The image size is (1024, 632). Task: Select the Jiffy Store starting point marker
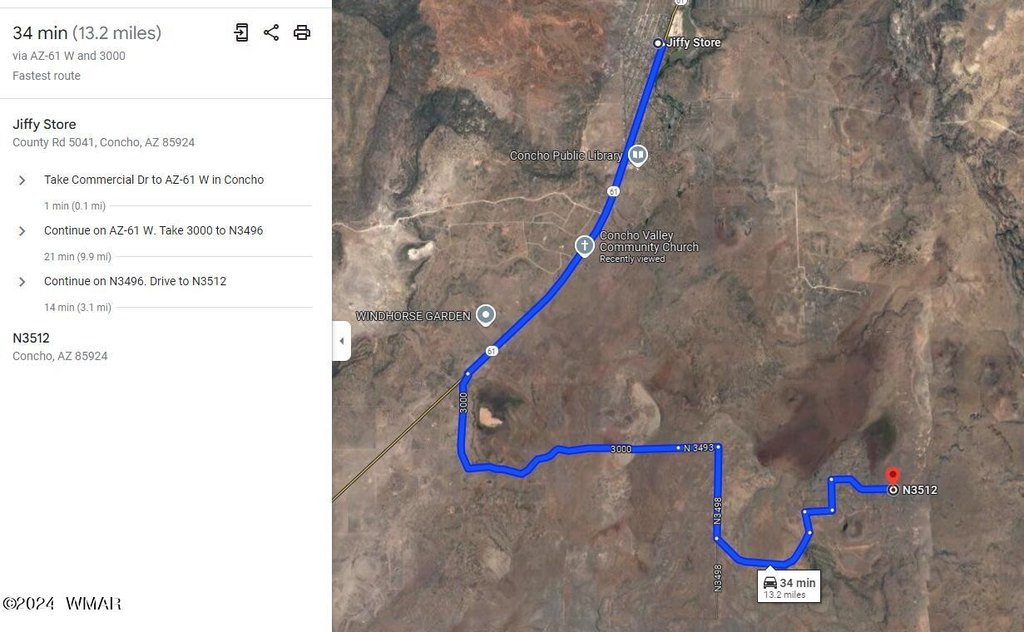(x=658, y=43)
